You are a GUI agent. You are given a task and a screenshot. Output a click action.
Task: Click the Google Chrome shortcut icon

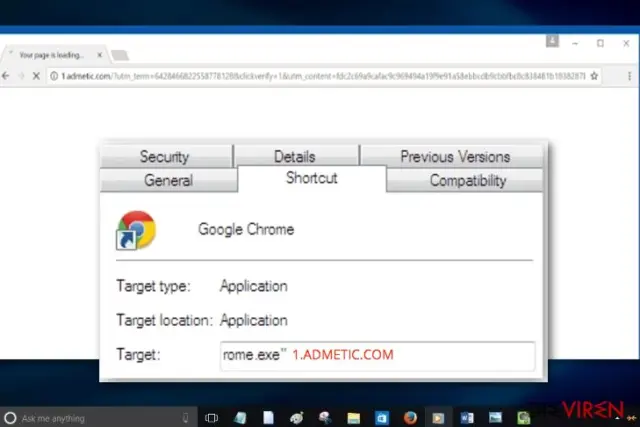click(136, 230)
